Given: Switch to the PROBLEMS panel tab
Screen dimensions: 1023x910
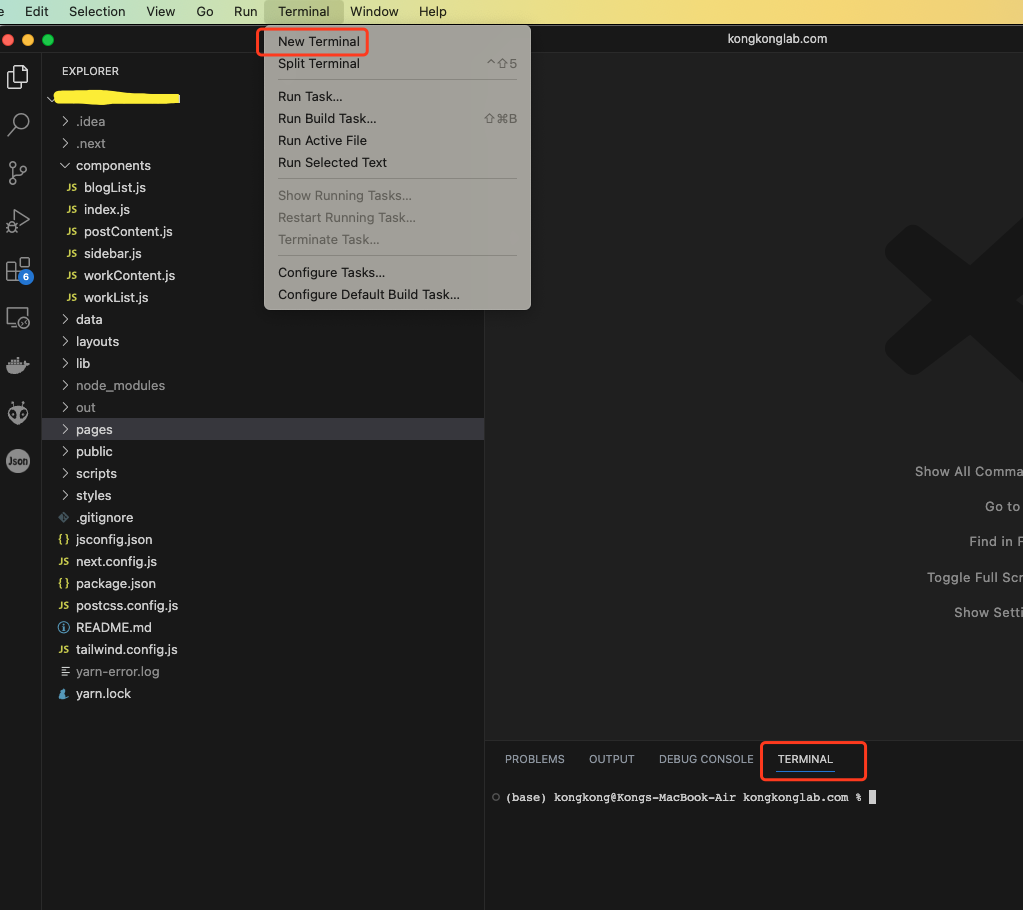Looking at the screenshot, I should [x=534, y=760].
